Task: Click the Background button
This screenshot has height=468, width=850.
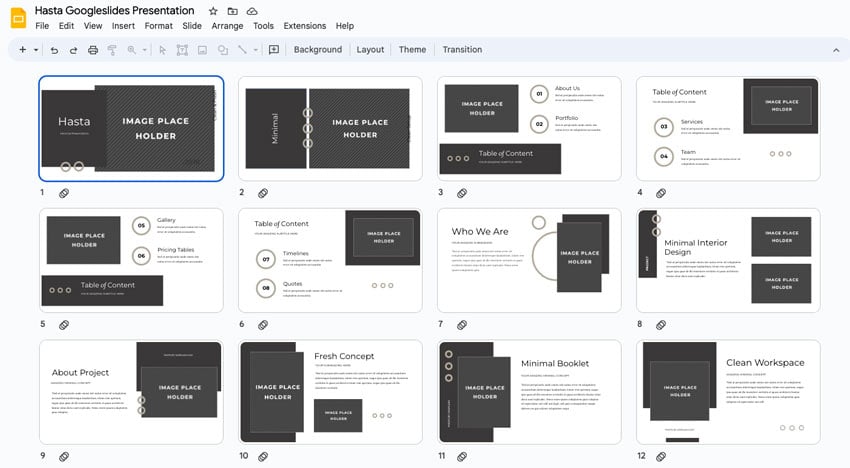Action: coord(317,50)
